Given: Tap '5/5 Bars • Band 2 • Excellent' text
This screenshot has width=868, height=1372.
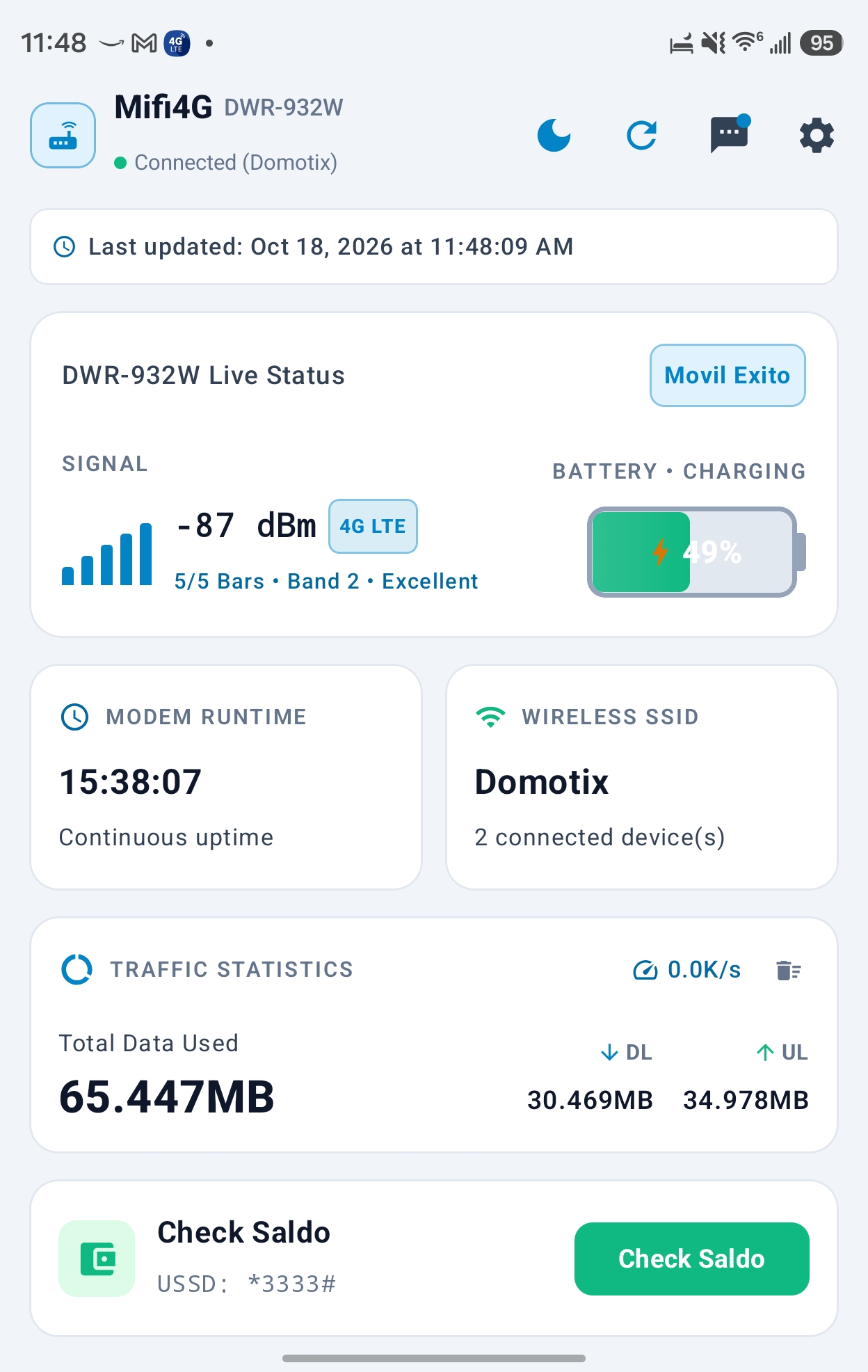Looking at the screenshot, I should 326,581.
